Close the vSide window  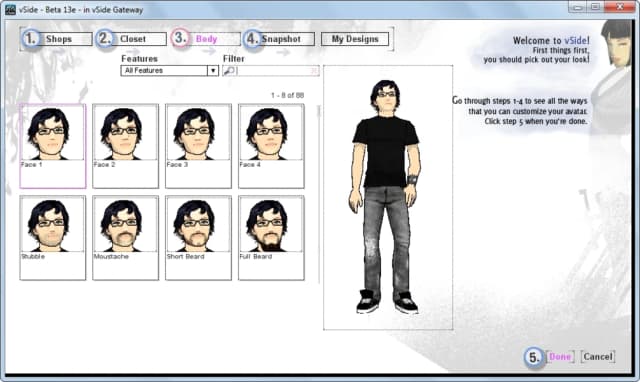(620, 7)
